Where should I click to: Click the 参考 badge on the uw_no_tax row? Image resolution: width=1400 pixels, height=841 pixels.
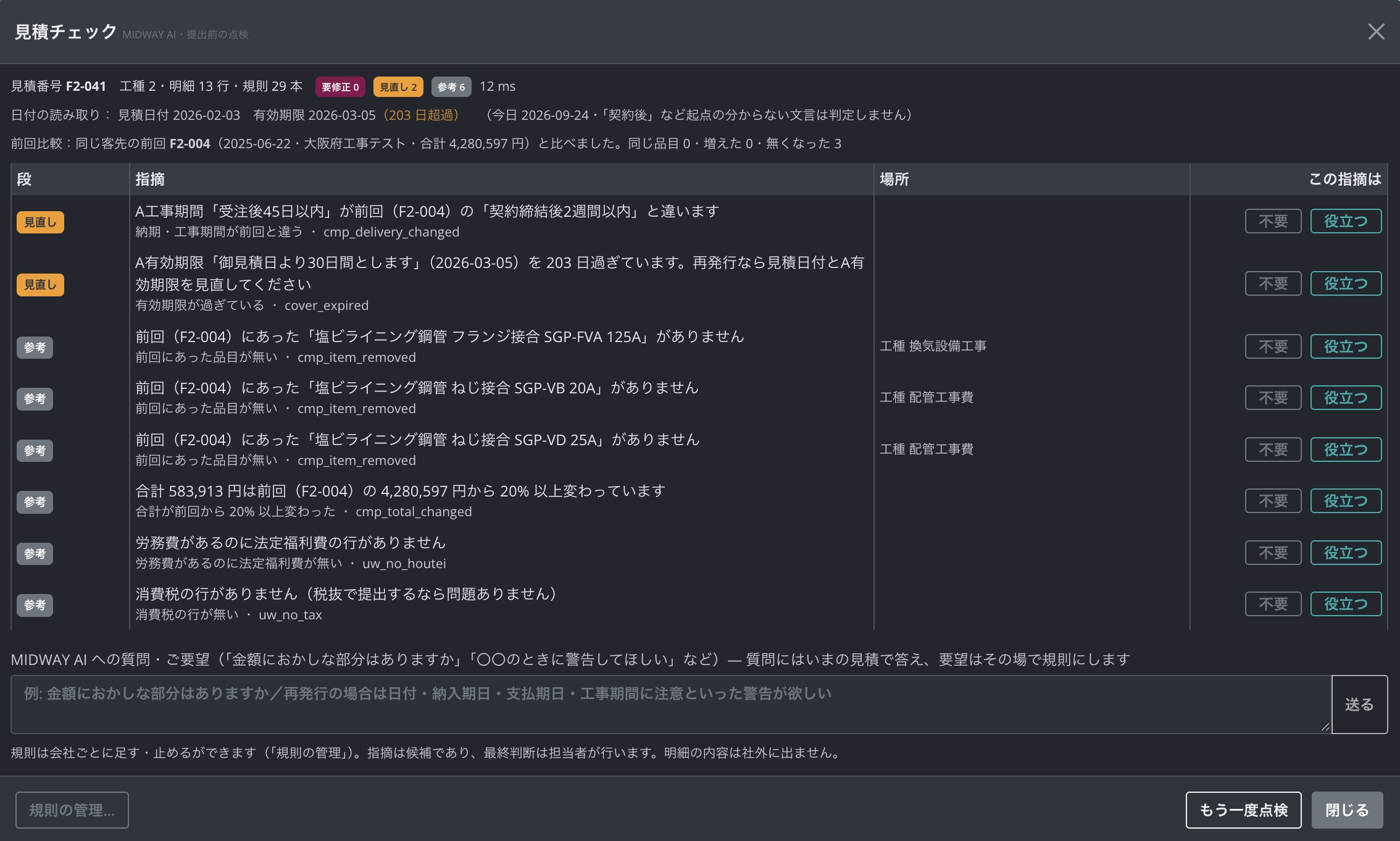tap(35, 605)
